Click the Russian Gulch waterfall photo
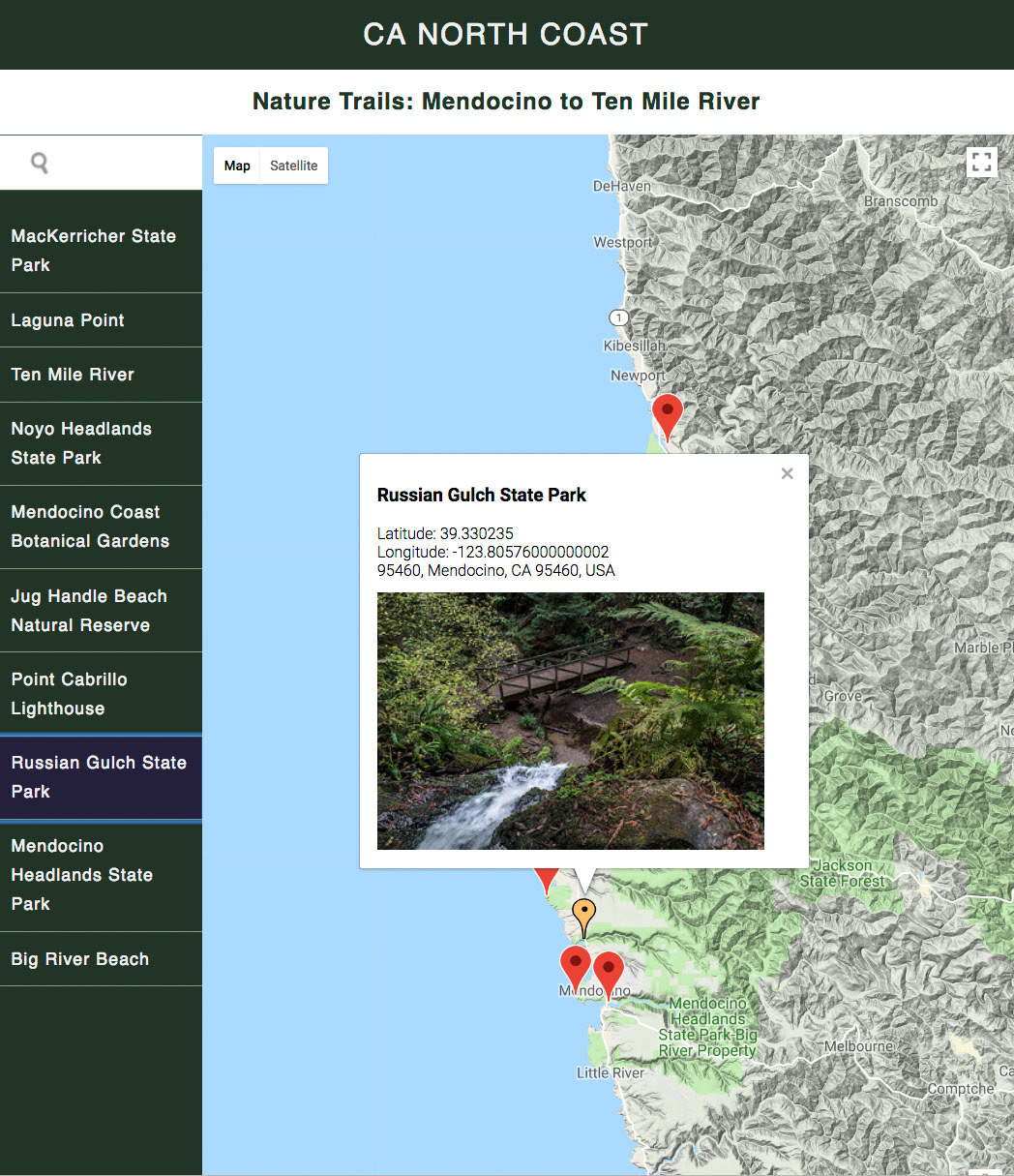 click(570, 721)
